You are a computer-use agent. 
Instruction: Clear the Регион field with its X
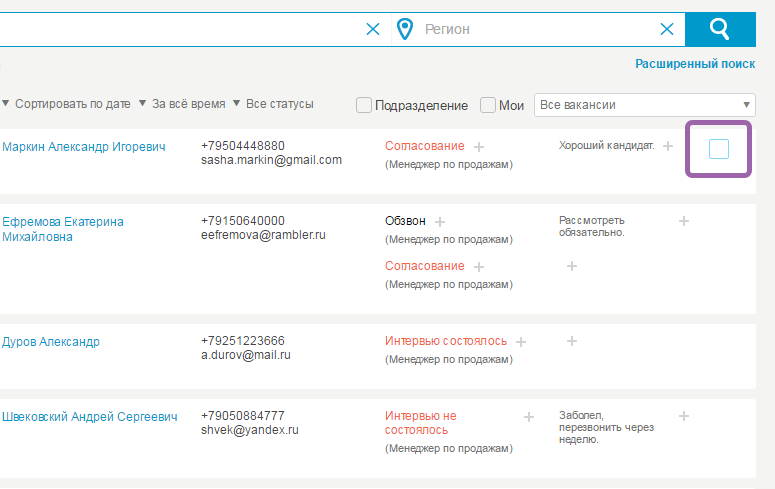coord(667,29)
